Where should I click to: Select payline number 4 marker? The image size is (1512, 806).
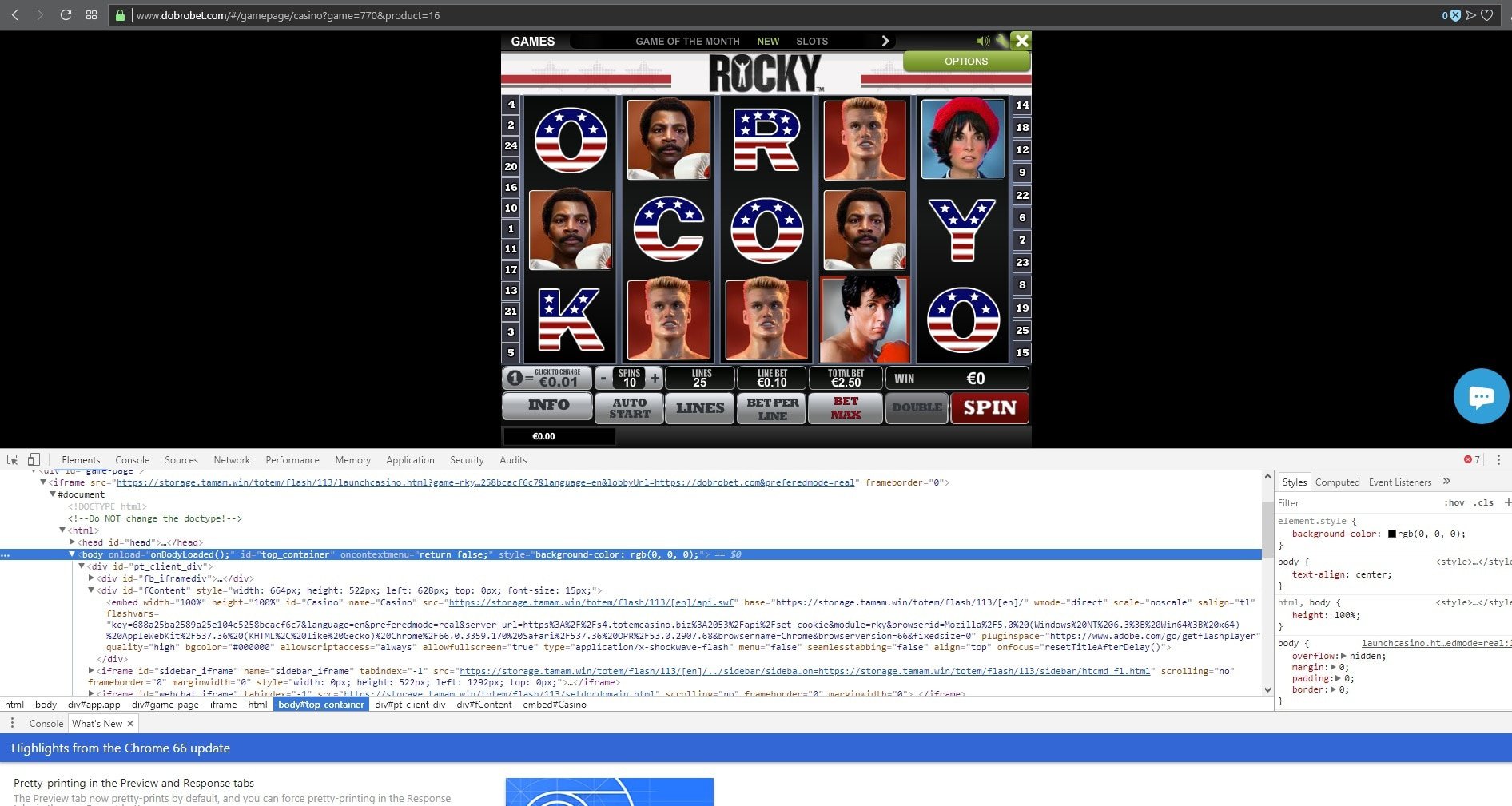coord(511,105)
